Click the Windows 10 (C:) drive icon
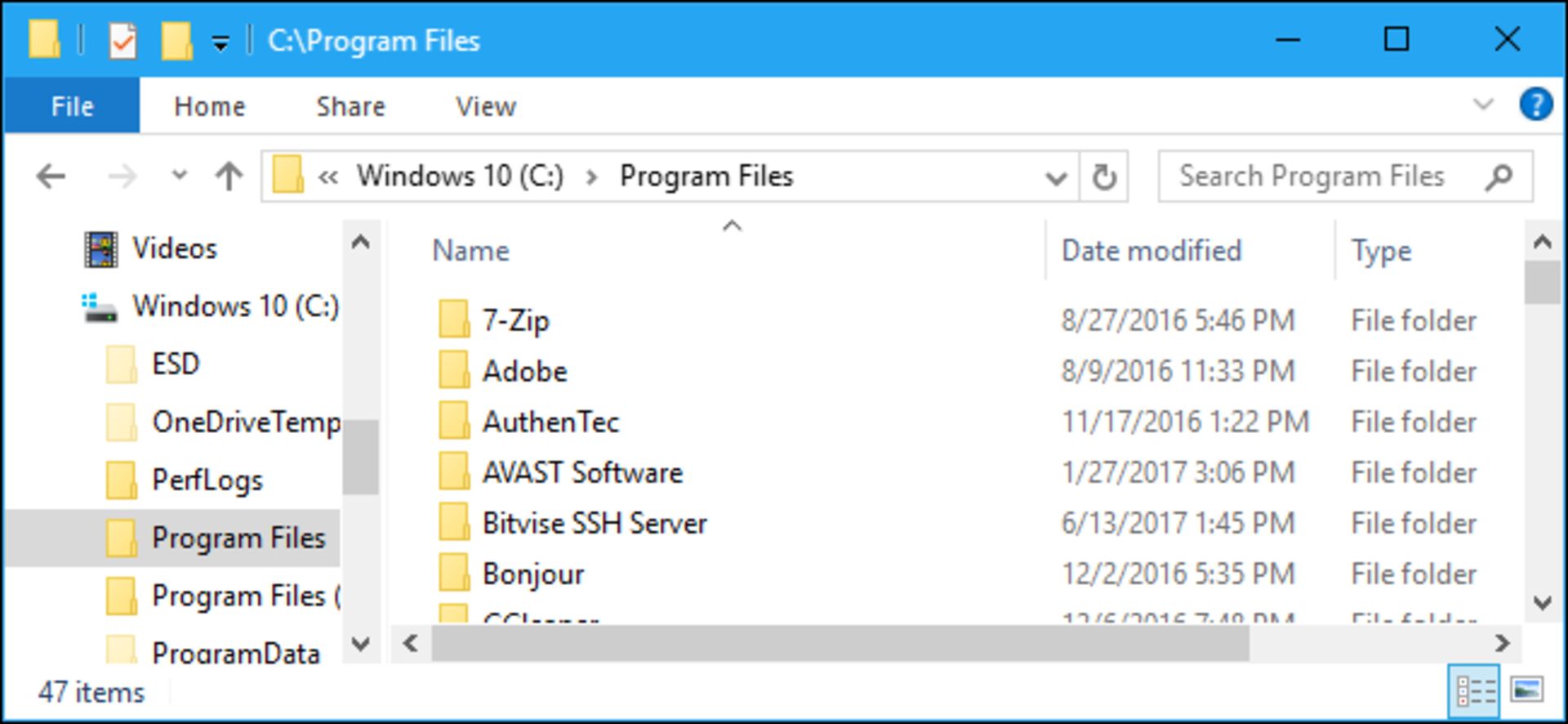The height and width of the screenshot is (724, 1568). pyautogui.click(x=100, y=308)
